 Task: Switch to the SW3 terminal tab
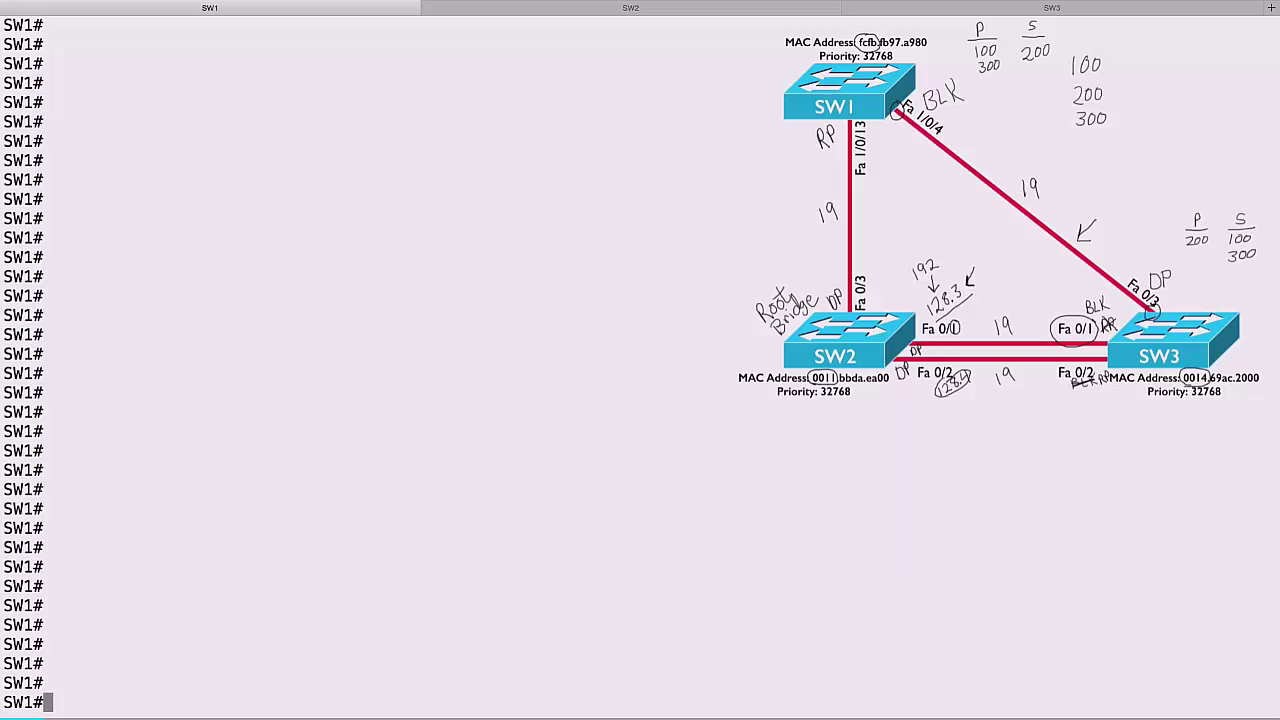pos(1051,8)
